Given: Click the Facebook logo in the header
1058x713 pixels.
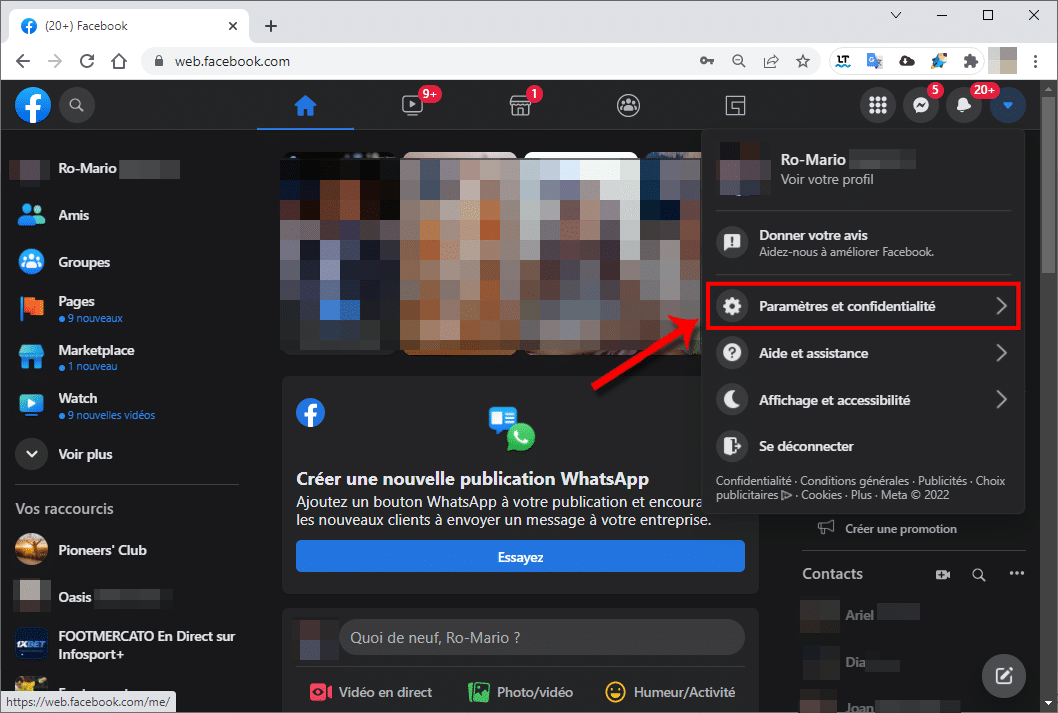Looking at the screenshot, I should click(32, 105).
